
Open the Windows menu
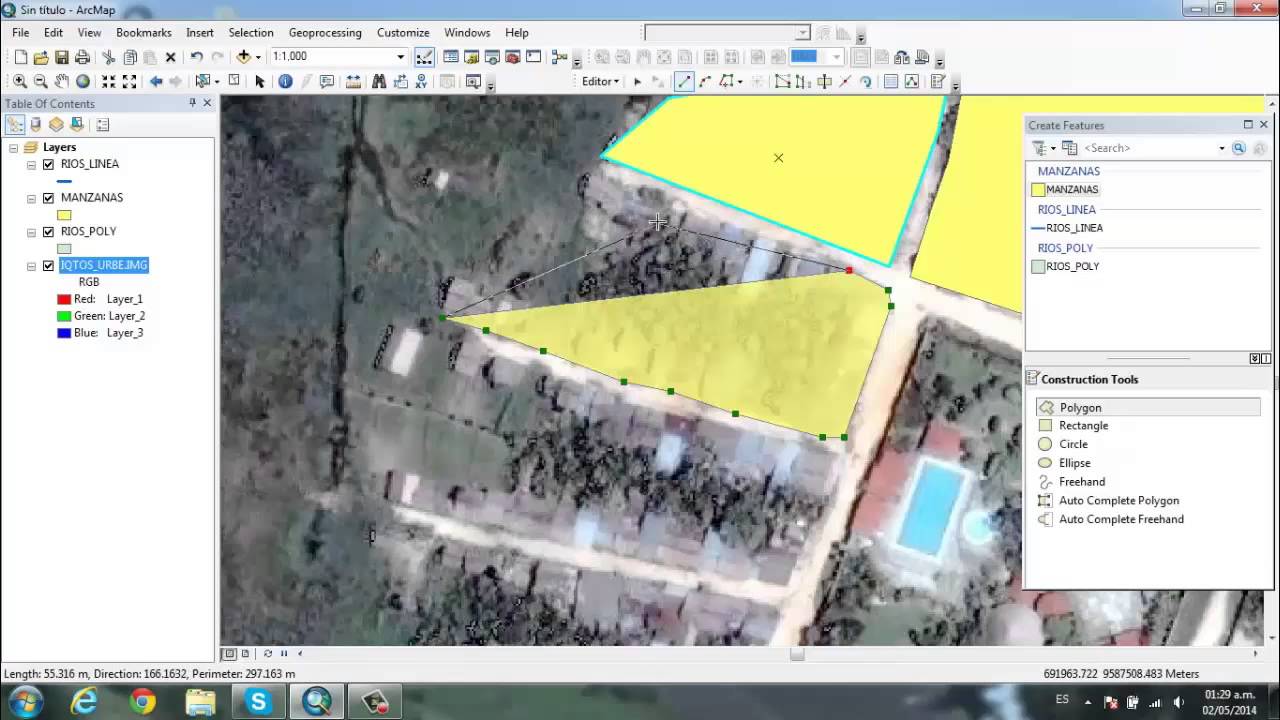coord(467,33)
